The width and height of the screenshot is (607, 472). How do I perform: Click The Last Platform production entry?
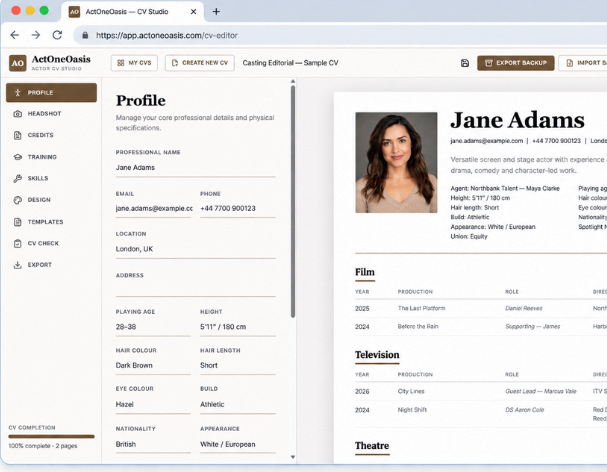pos(422,308)
